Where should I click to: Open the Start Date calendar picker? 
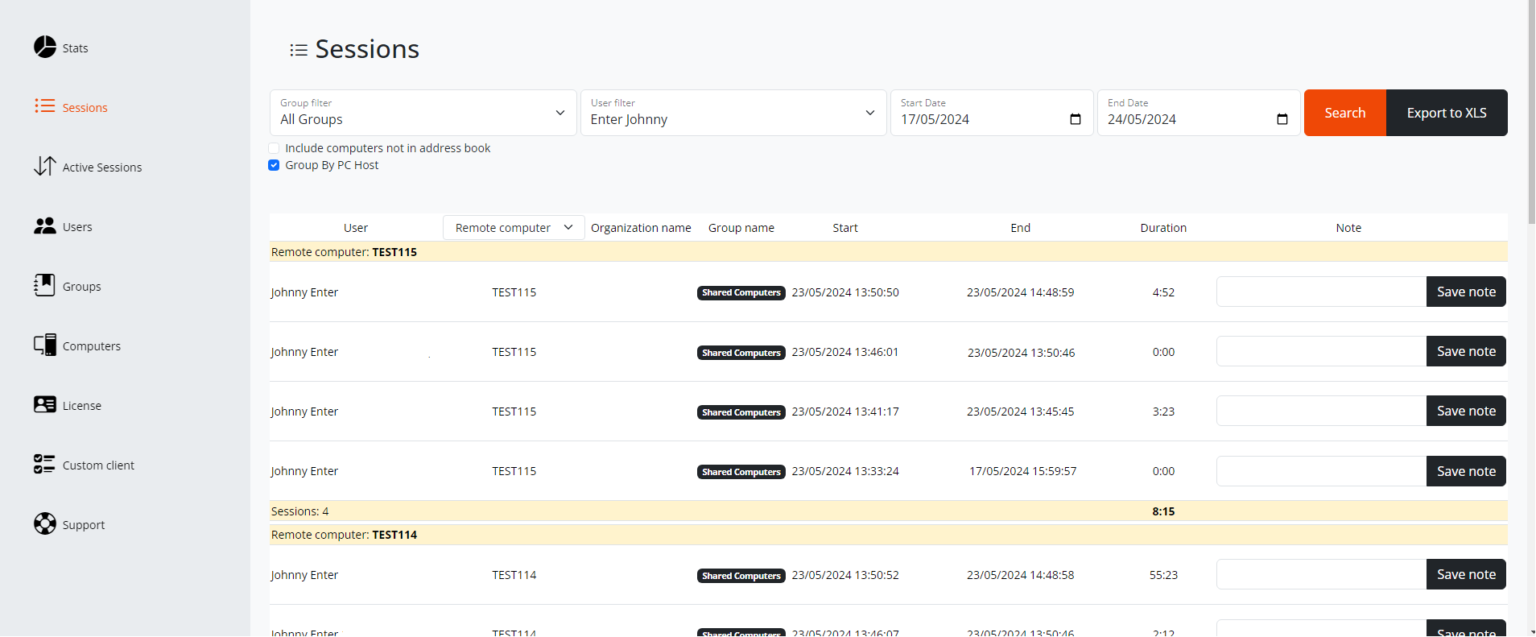tap(1075, 118)
